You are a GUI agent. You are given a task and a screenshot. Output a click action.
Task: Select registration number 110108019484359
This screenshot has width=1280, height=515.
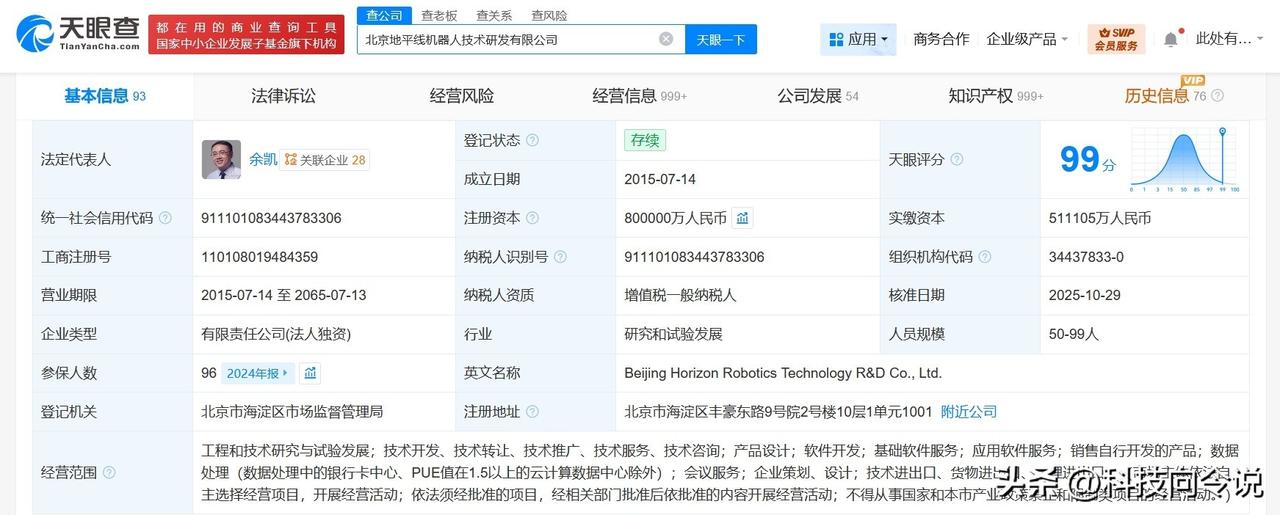(260, 257)
